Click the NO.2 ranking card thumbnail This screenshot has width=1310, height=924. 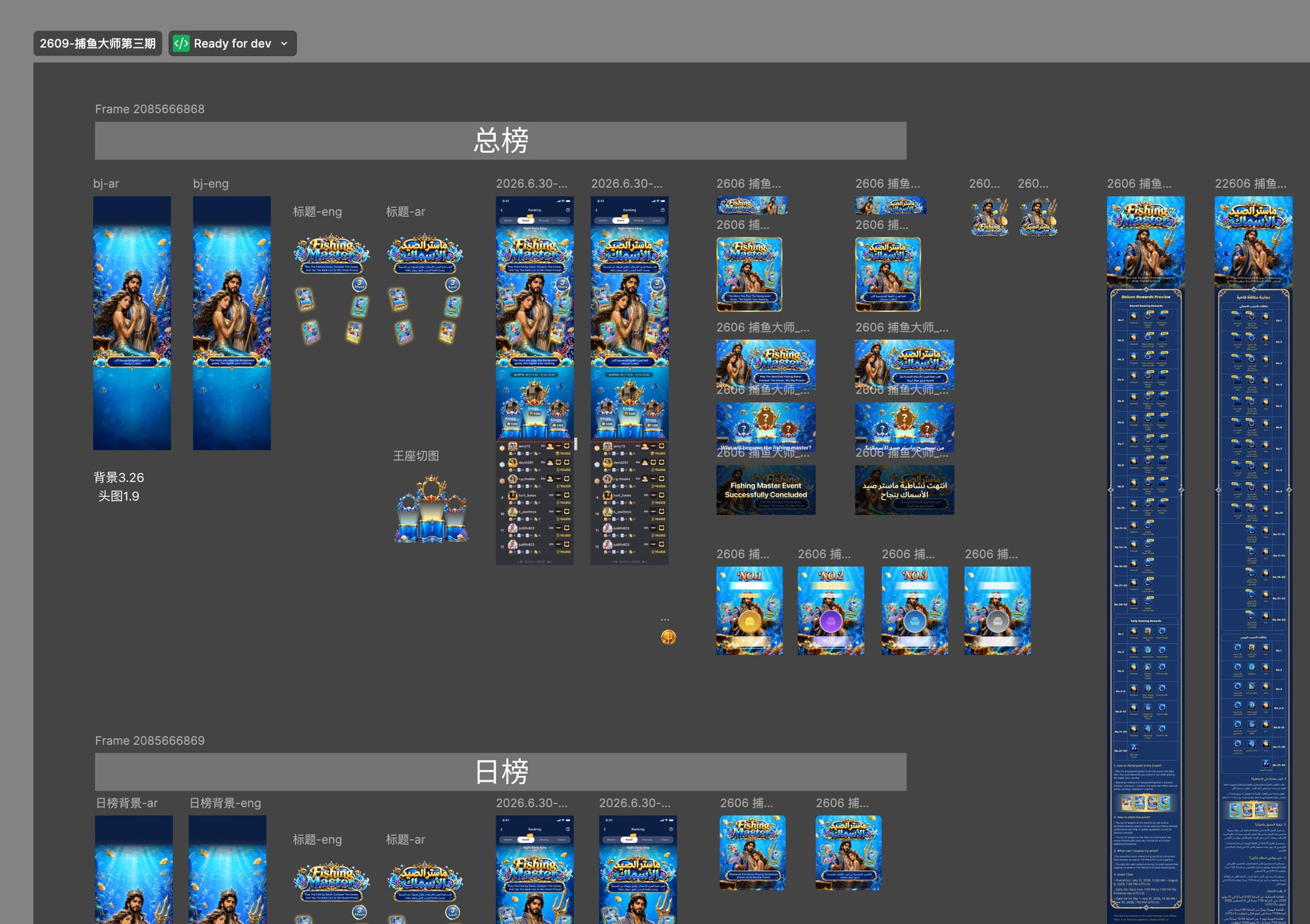coord(831,611)
